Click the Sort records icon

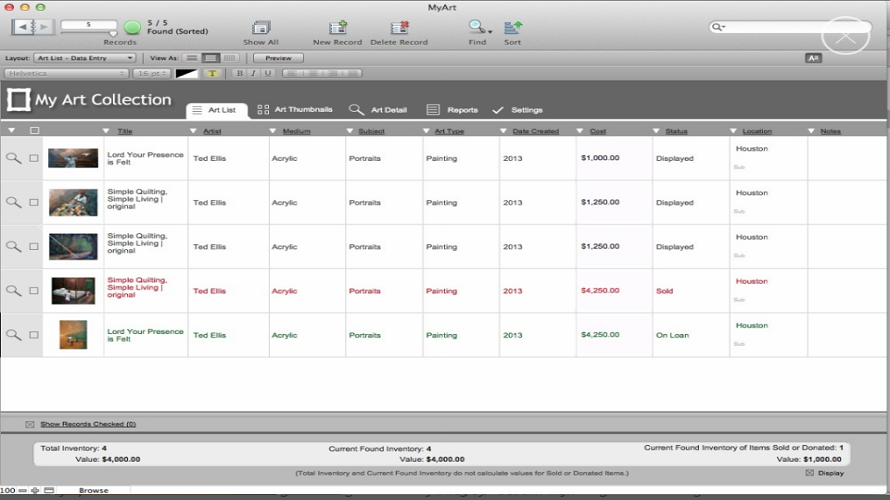point(513,27)
